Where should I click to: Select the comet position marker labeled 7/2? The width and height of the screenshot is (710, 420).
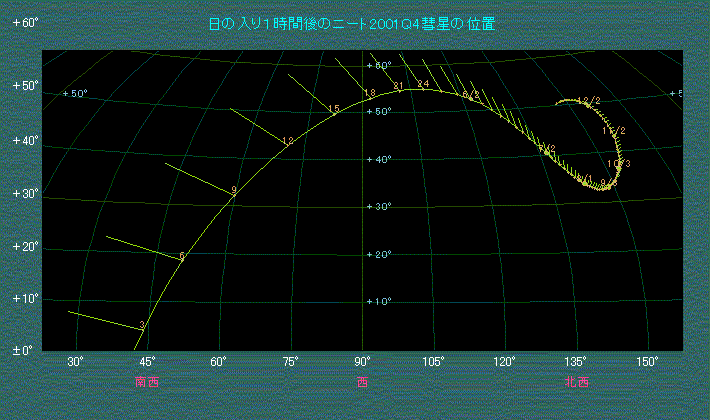(x=547, y=149)
